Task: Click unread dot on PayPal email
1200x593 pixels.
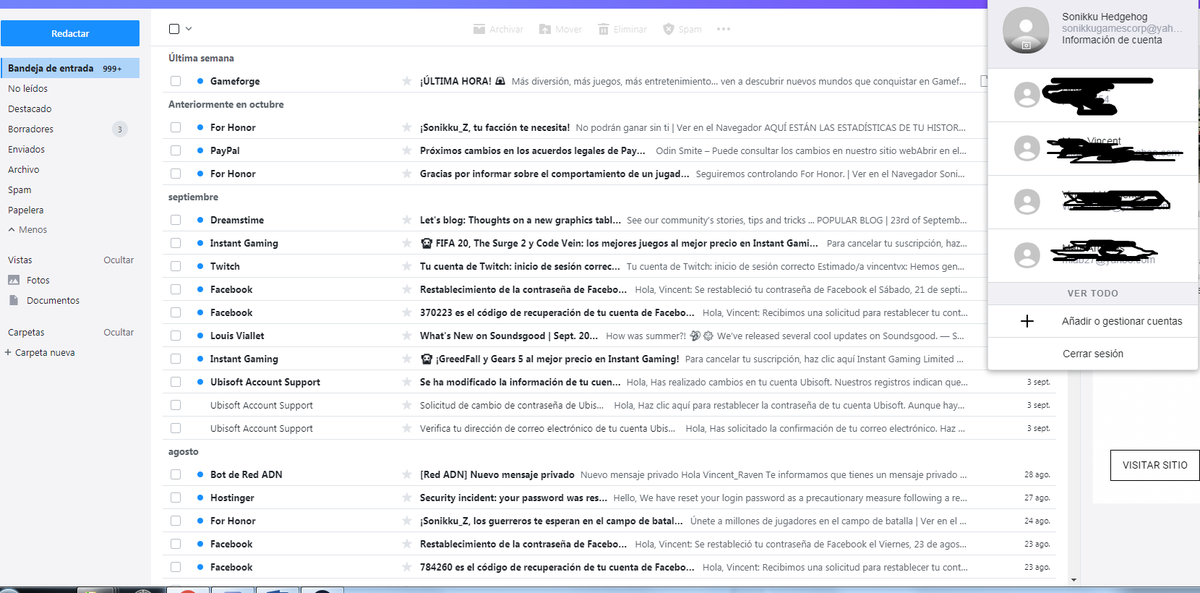Action: tap(200, 151)
